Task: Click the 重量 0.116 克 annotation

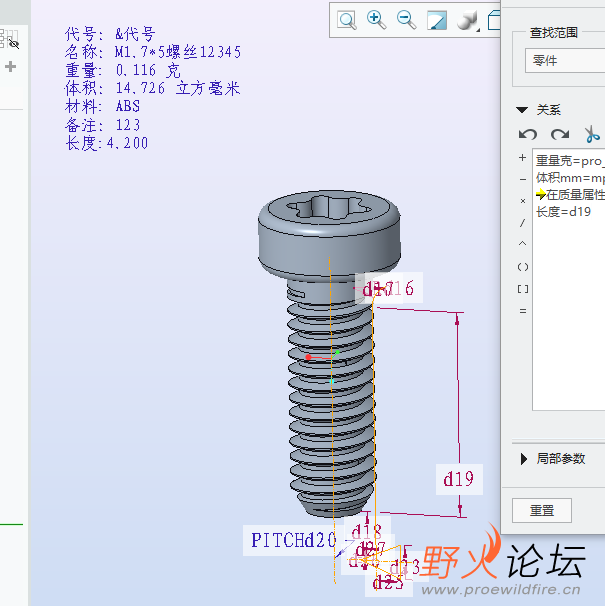Action: point(123,70)
